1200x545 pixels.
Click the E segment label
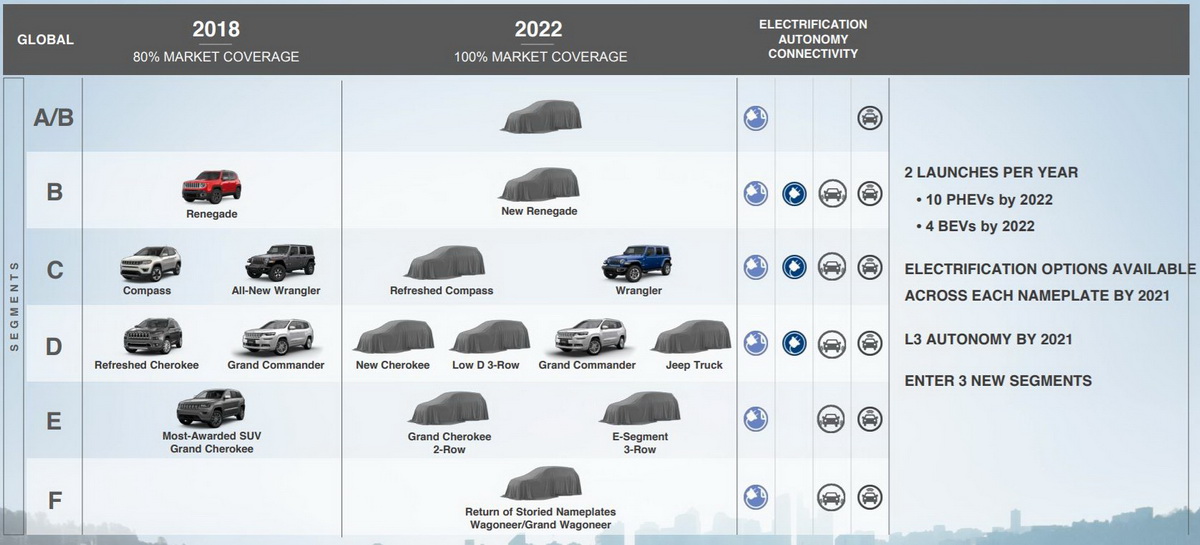[x=54, y=421]
